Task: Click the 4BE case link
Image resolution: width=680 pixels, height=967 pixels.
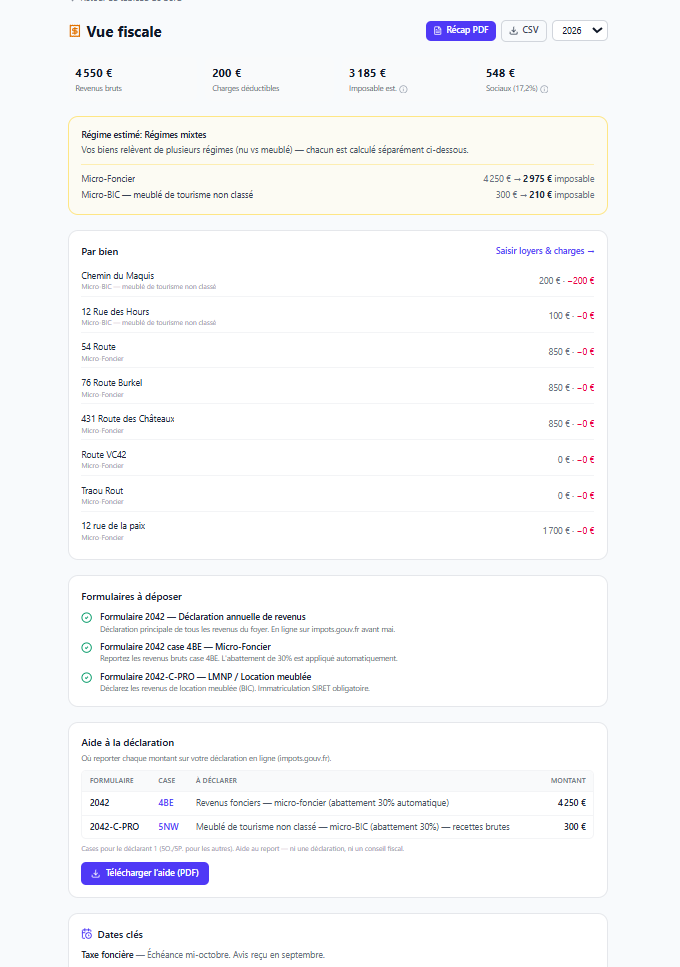Action: point(166,803)
